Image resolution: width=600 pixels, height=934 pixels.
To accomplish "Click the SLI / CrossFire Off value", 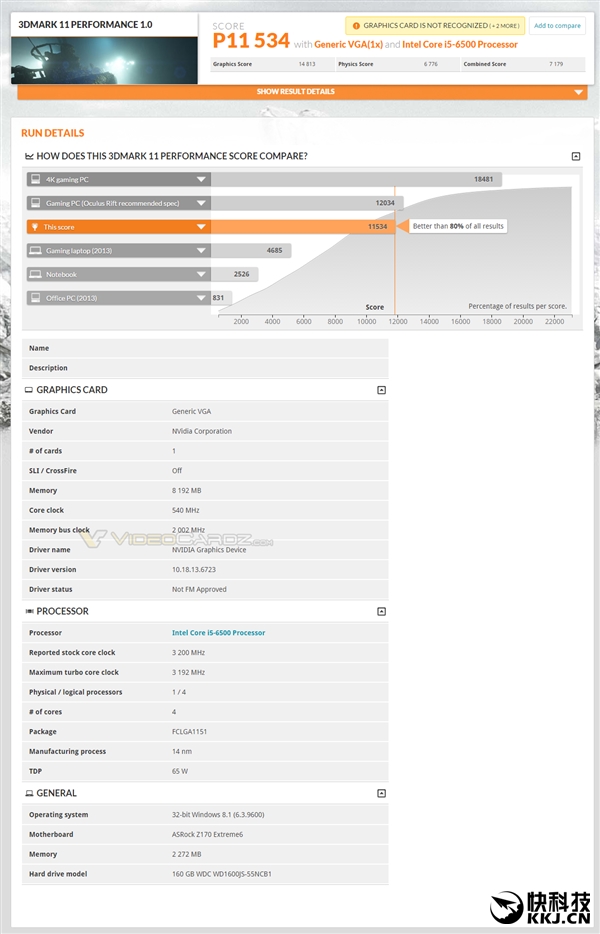I will pyautogui.click(x=177, y=471).
